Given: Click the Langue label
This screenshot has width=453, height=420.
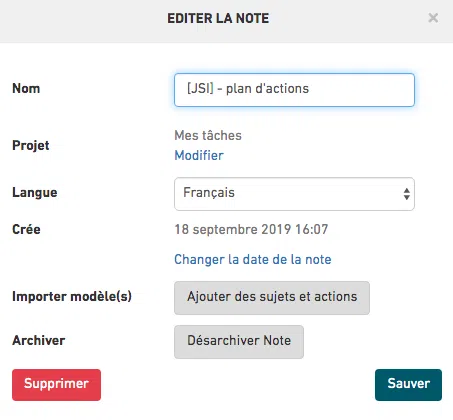Looking at the screenshot, I should click(35, 192).
